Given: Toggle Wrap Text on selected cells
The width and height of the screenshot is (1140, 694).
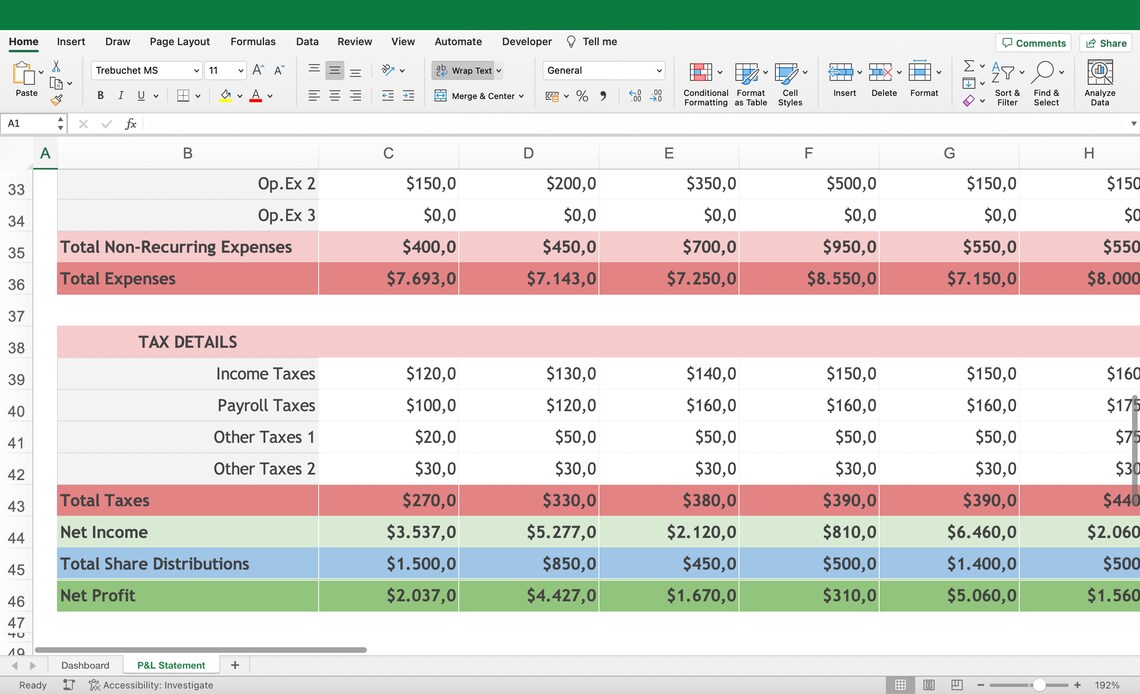Looking at the screenshot, I should [x=465, y=70].
